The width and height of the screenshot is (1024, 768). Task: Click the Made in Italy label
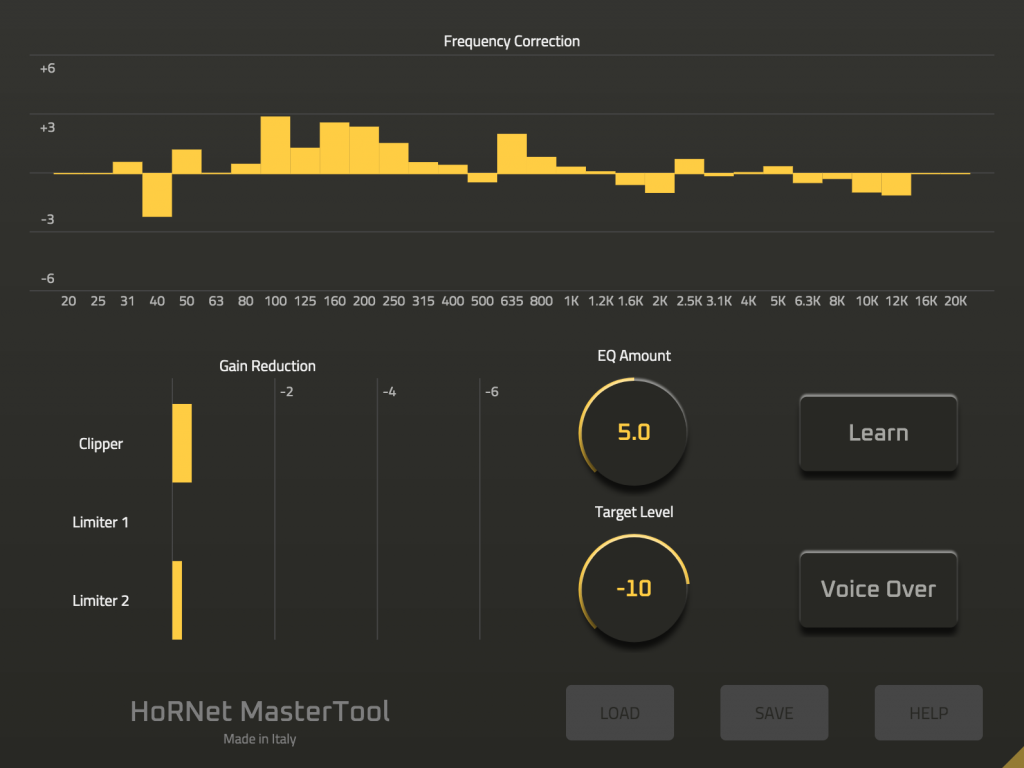tap(259, 739)
